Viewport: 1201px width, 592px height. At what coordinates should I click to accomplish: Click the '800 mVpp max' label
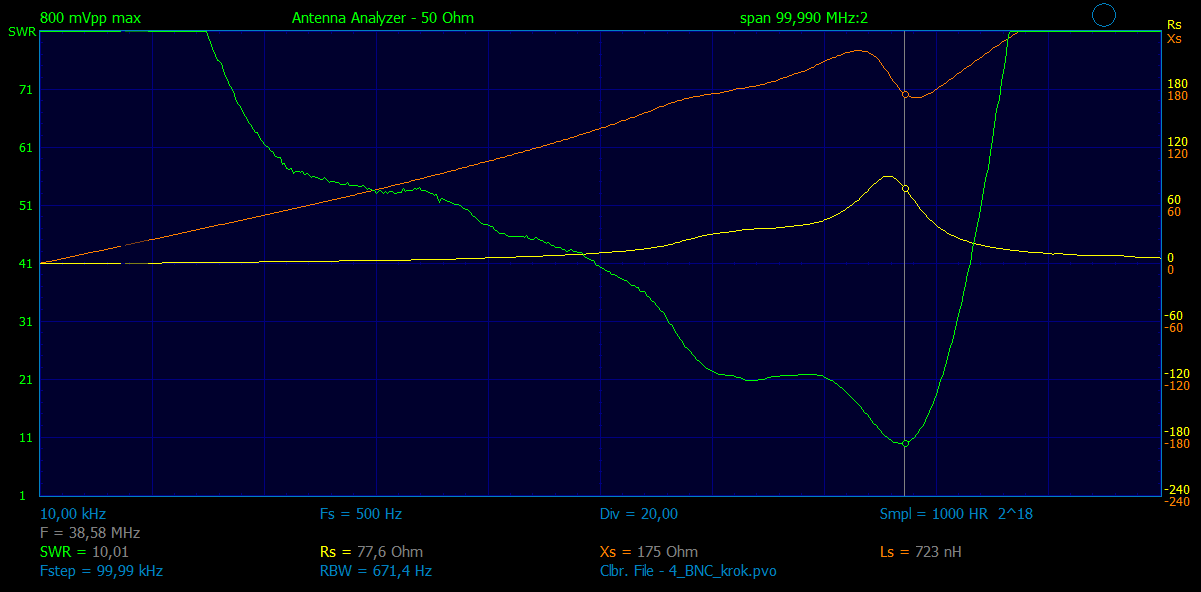(90, 18)
